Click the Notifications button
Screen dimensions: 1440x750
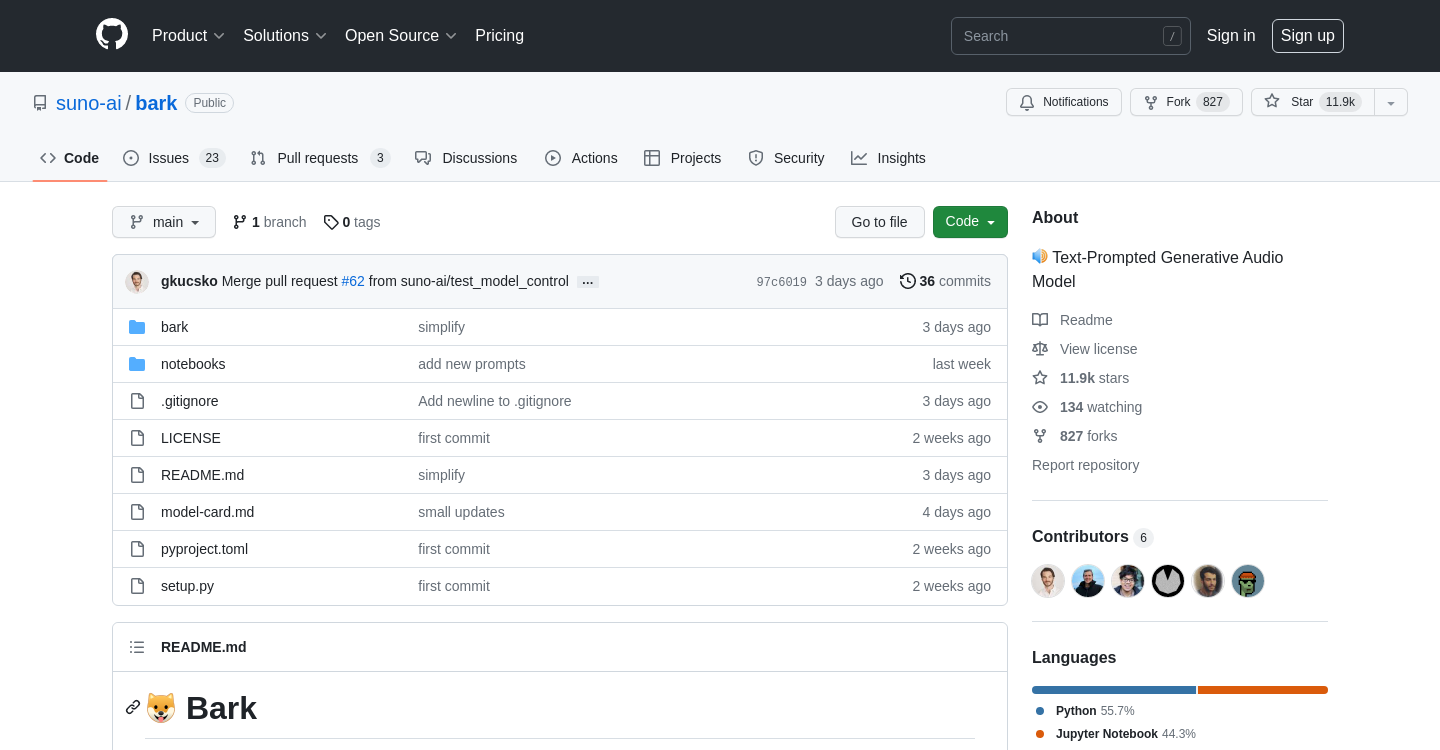pos(1064,102)
